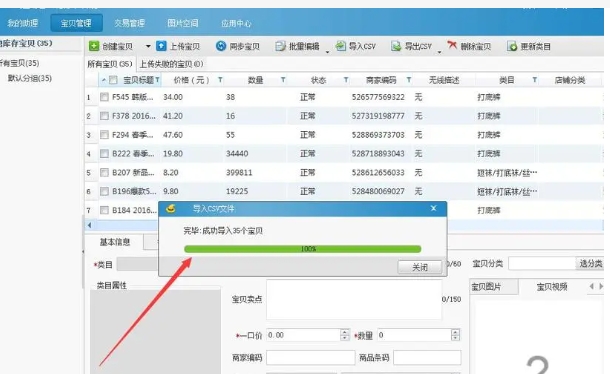Click the 商品条码 input field
Screen dimensions: 610x374
[427, 358]
